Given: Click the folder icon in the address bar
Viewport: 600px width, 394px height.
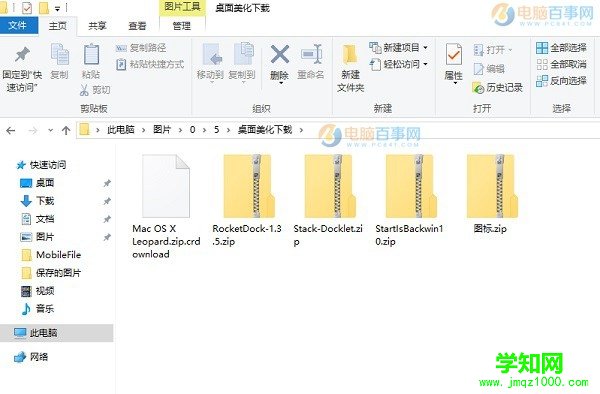Looking at the screenshot, I should [x=85, y=130].
